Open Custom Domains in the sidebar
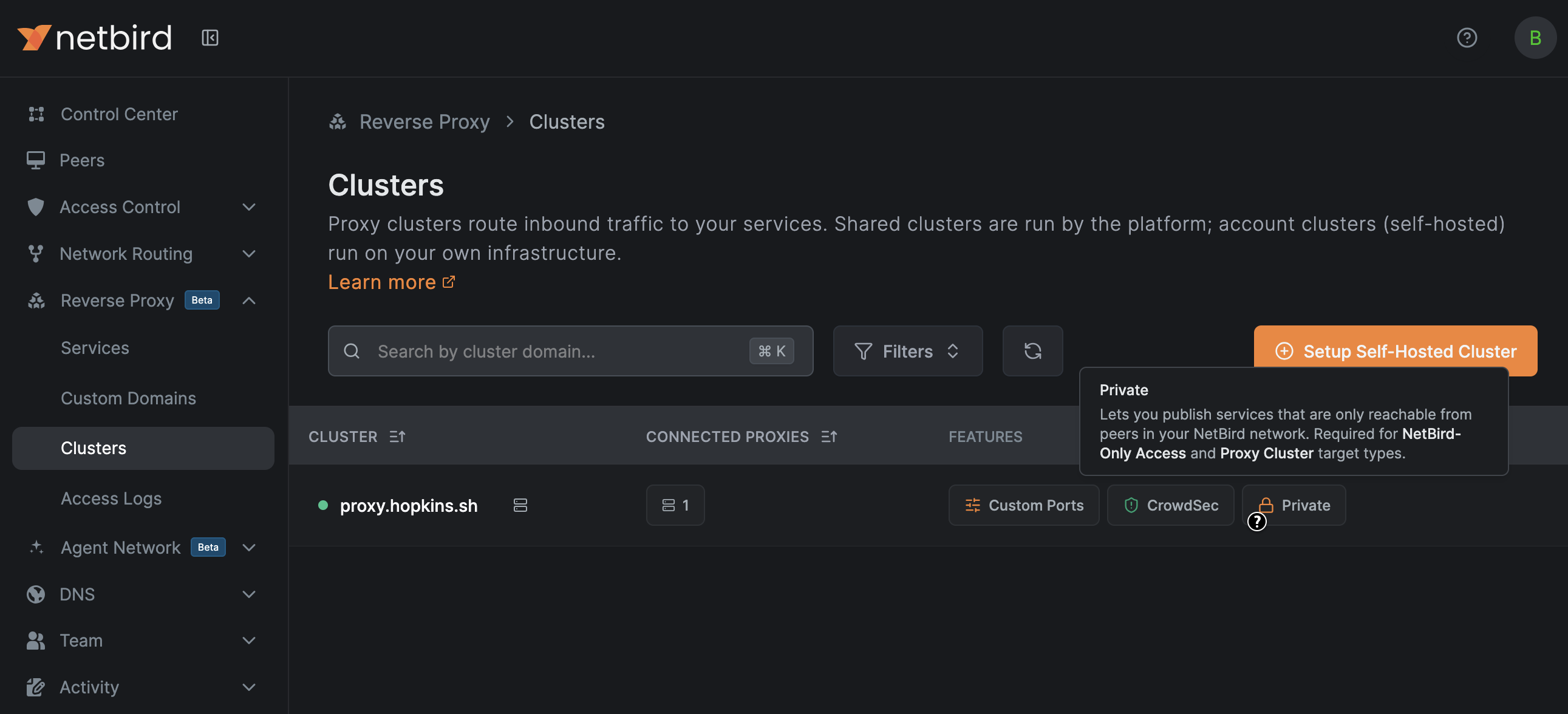Image resolution: width=1568 pixels, height=714 pixels. click(128, 398)
